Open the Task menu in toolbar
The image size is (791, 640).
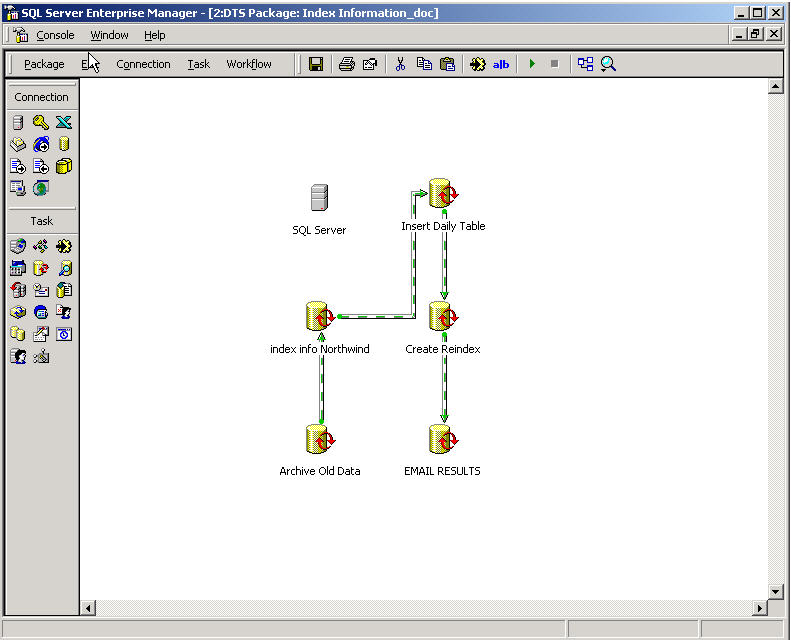point(199,64)
